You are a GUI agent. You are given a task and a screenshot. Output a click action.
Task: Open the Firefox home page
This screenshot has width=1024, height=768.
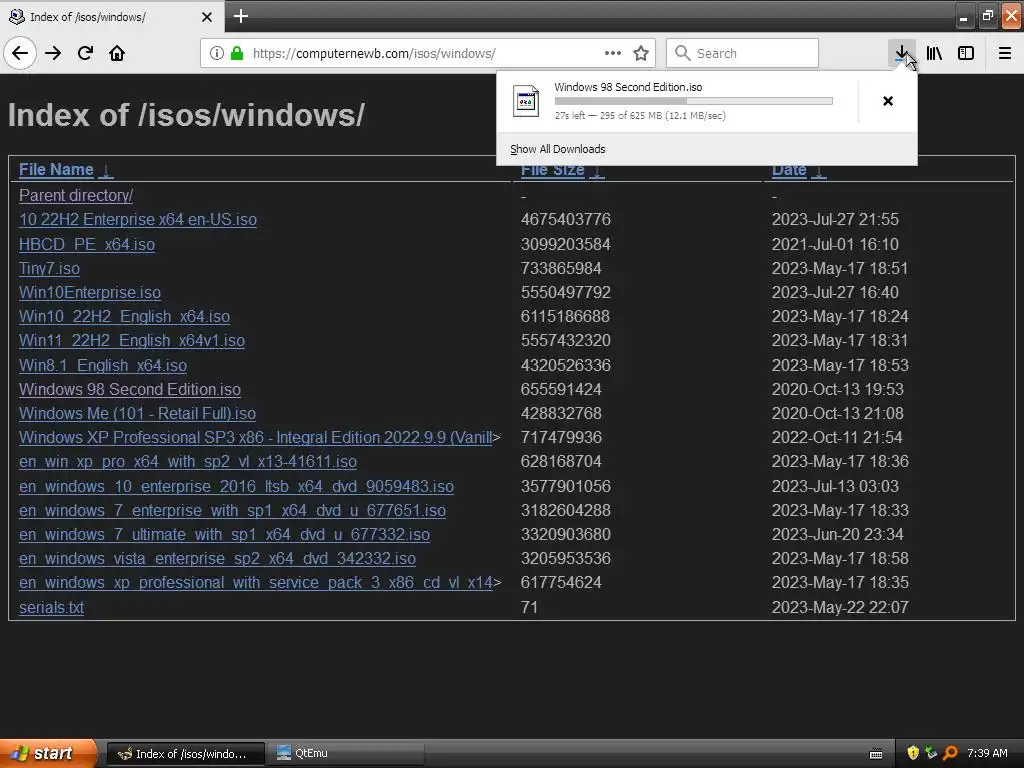(x=117, y=53)
